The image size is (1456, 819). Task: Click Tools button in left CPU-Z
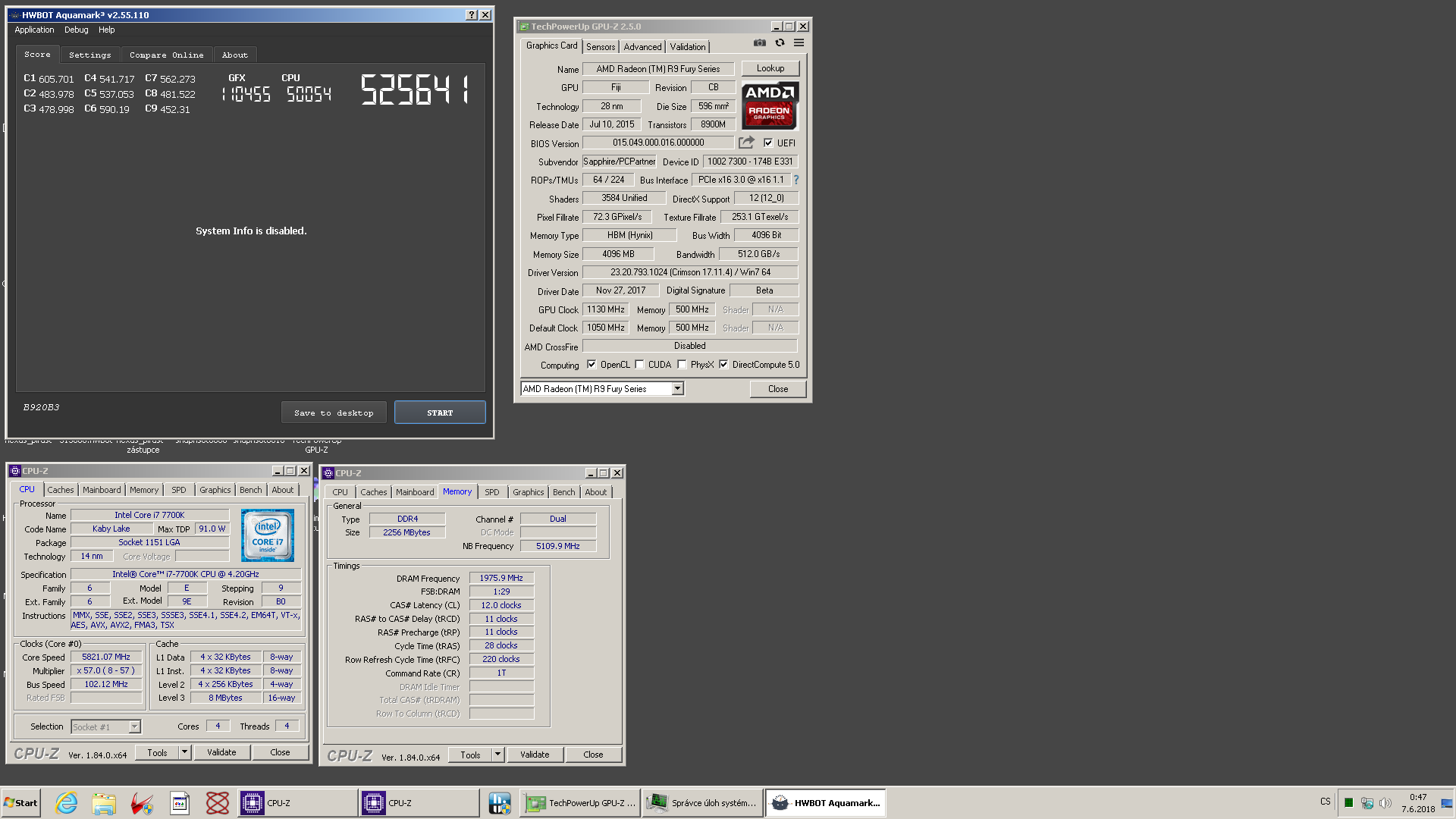[158, 752]
